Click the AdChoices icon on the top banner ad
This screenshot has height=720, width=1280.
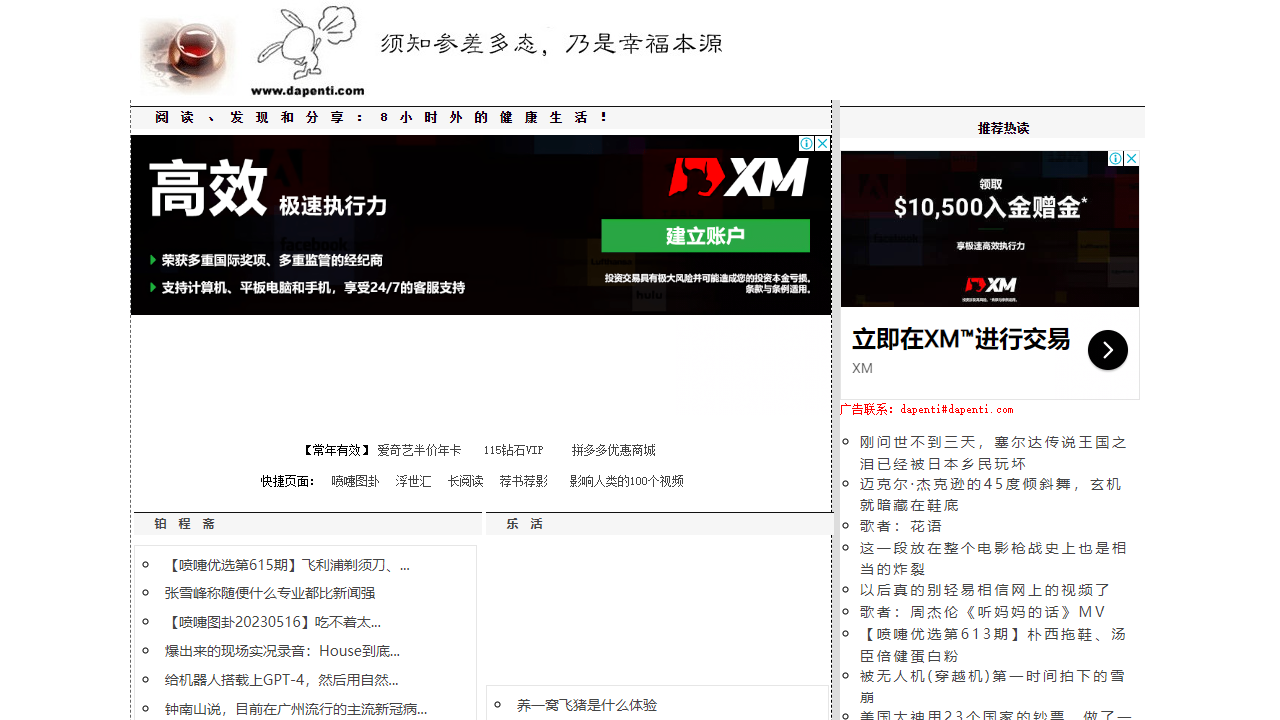[808, 143]
